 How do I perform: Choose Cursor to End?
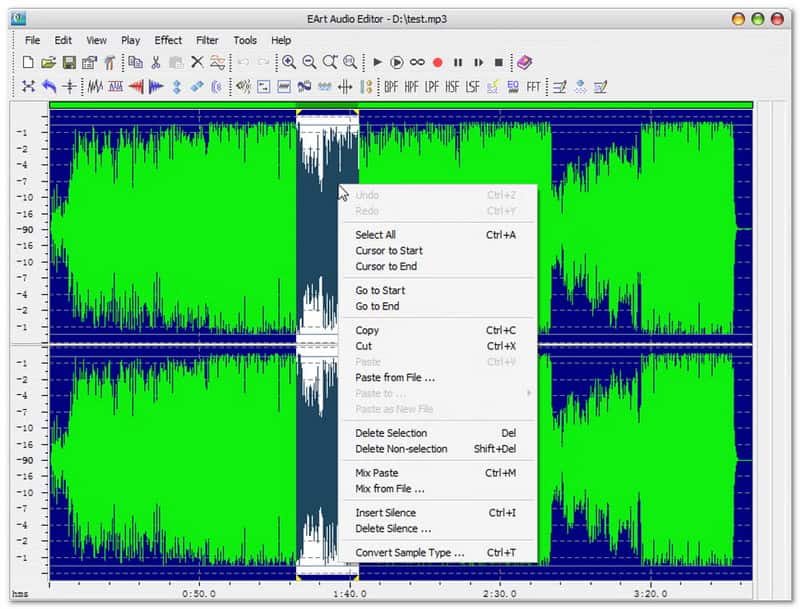[x=437, y=266]
